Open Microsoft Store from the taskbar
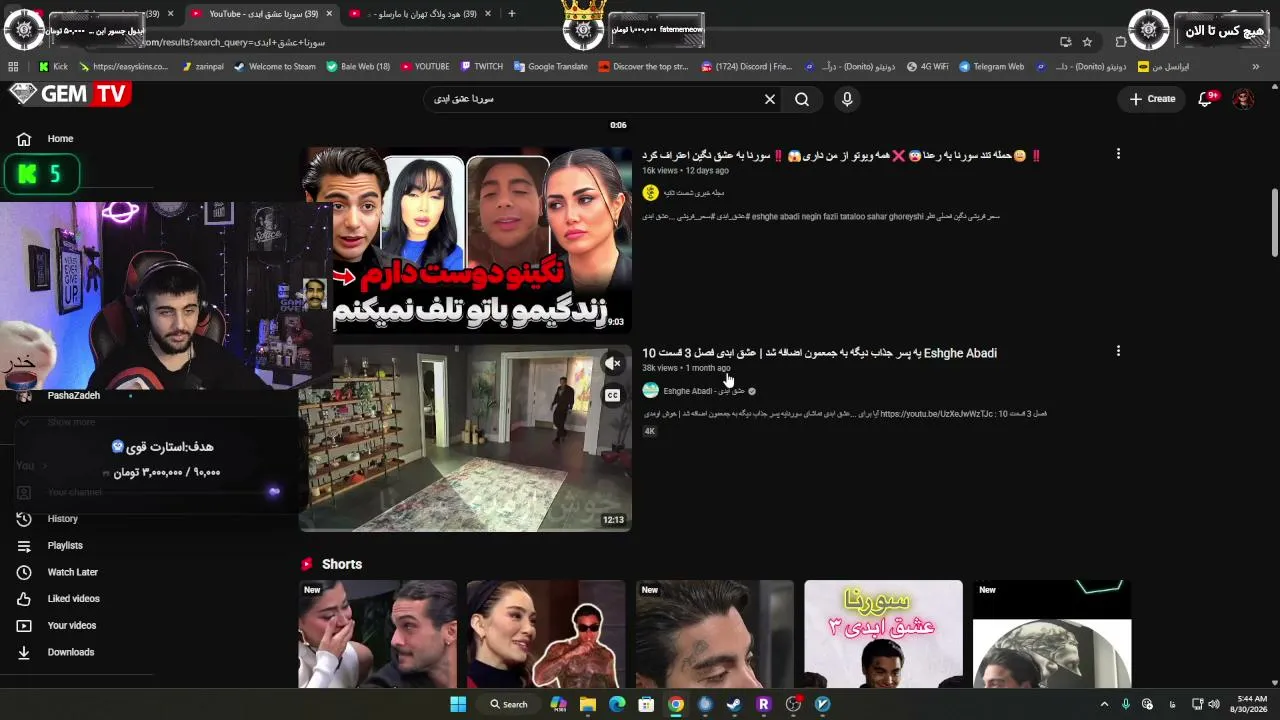Screen dimensions: 1280x720 646,704
